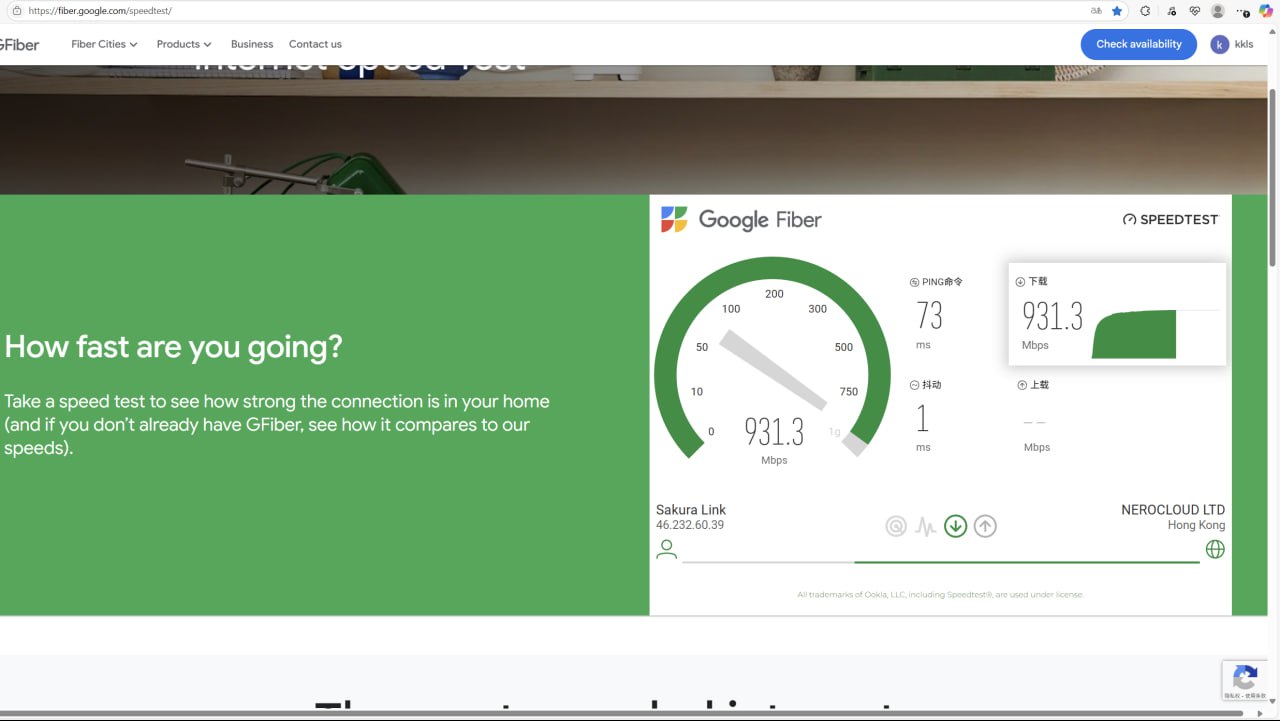Click the 抖动 jitter label icon
The width and height of the screenshot is (1280, 721).
click(914, 385)
